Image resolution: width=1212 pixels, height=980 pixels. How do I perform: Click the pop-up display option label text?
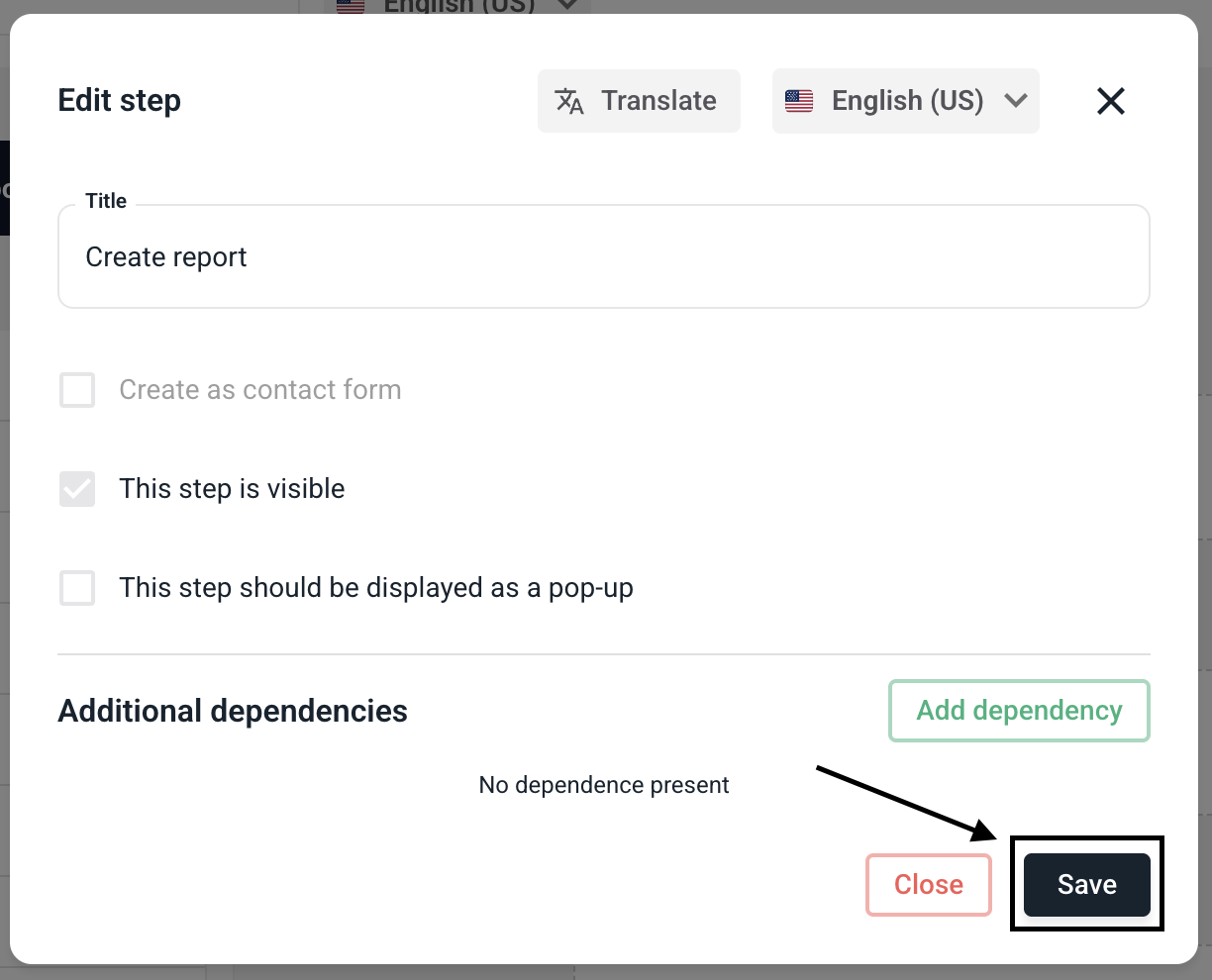tap(375, 588)
